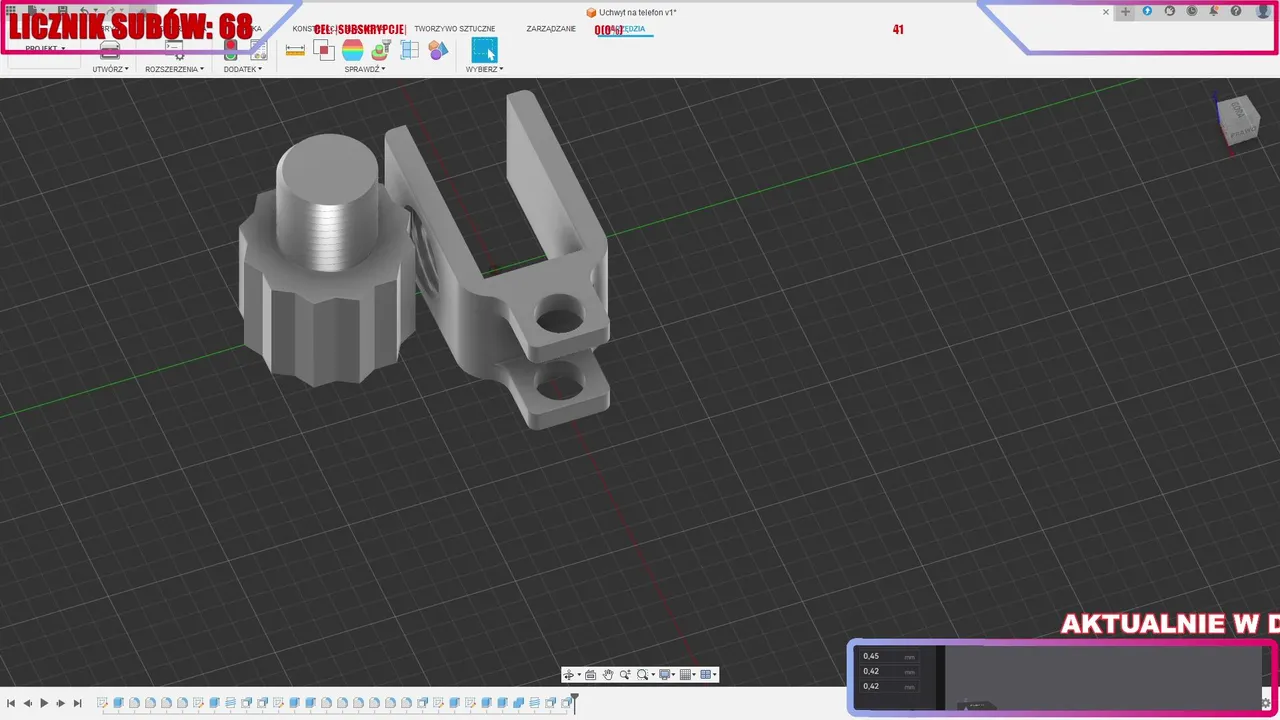Screen dimensions: 1280x720
Task: Open the online status clock icon
Action: click(x=1192, y=11)
